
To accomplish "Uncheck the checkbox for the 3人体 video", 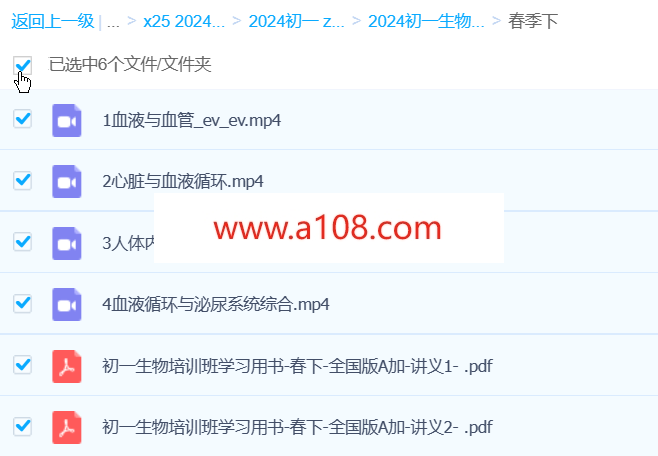I will point(22,242).
